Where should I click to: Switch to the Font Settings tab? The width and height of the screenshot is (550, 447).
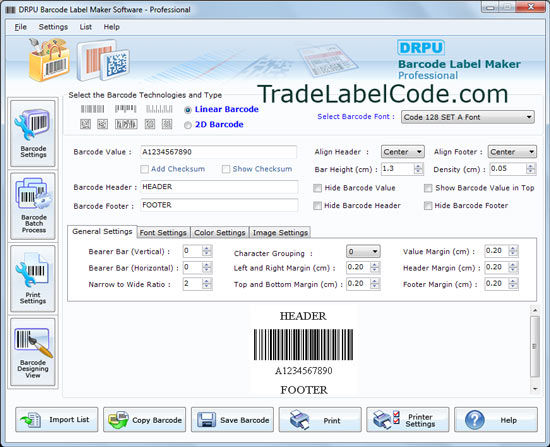click(163, 233)
